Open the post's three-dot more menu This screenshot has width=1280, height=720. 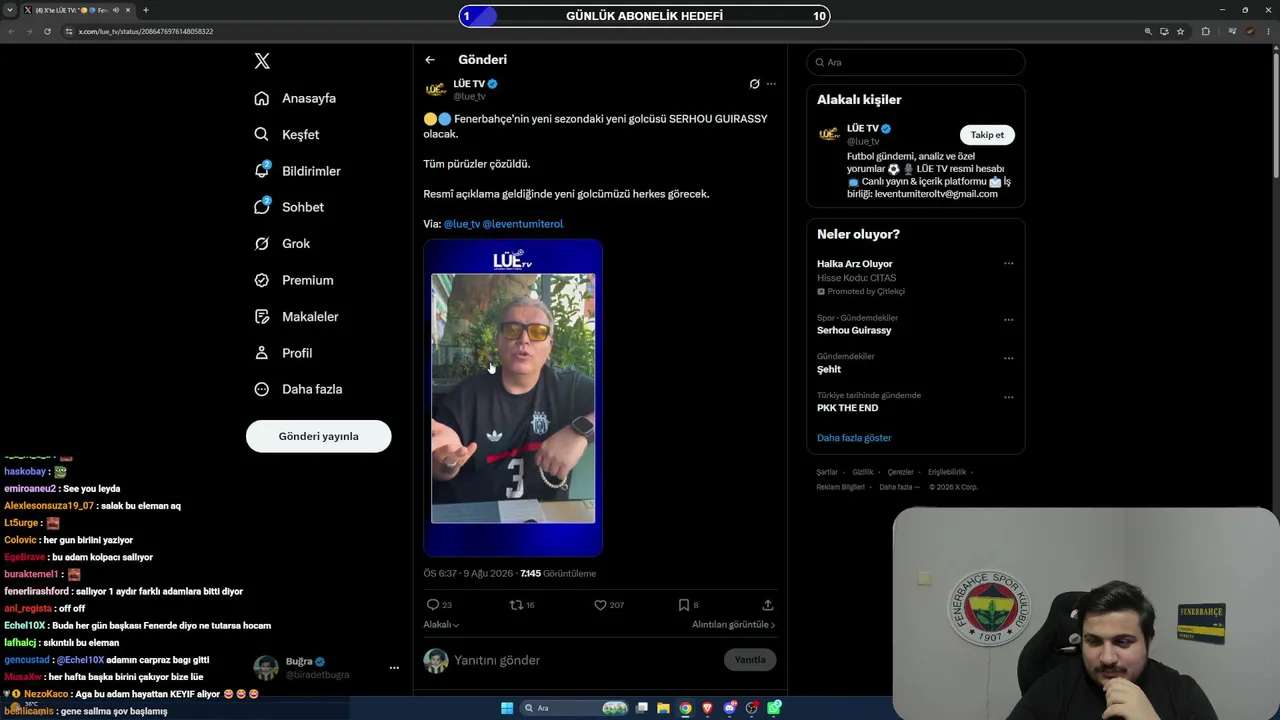[x=771, y=84]
